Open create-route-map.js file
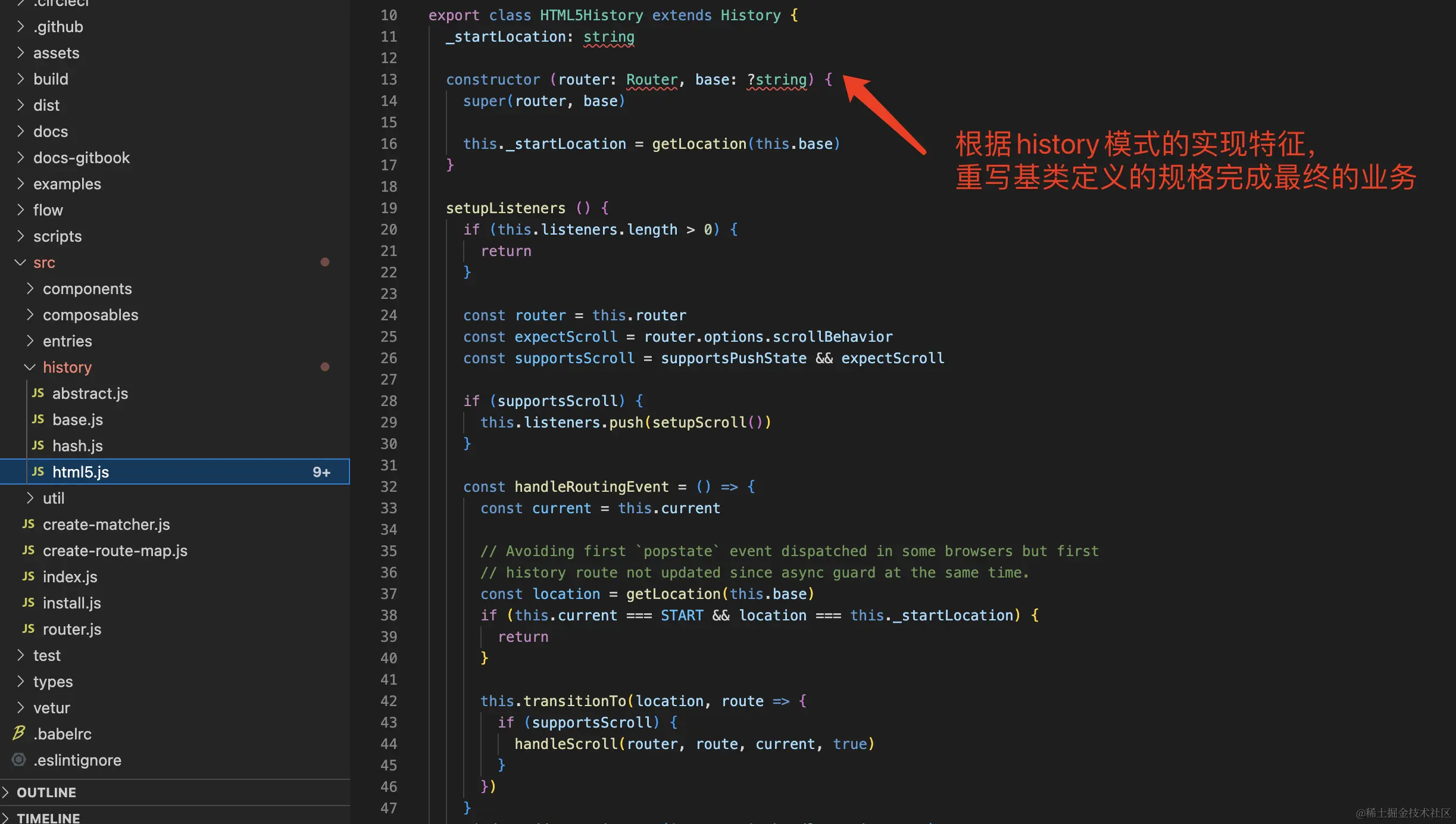The height and width of the screenshot is (824, 1456). coord(115,551)
